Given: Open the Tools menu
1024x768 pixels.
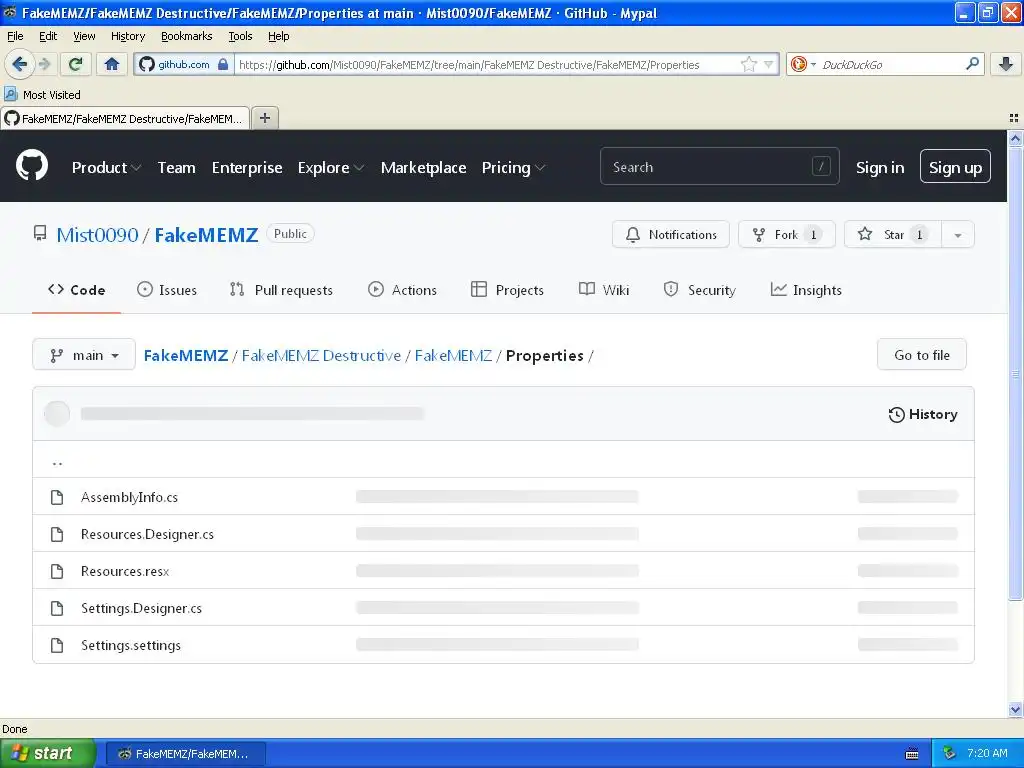Looking at the screenshot, I should pyautogui.click(x=240, y=36).
